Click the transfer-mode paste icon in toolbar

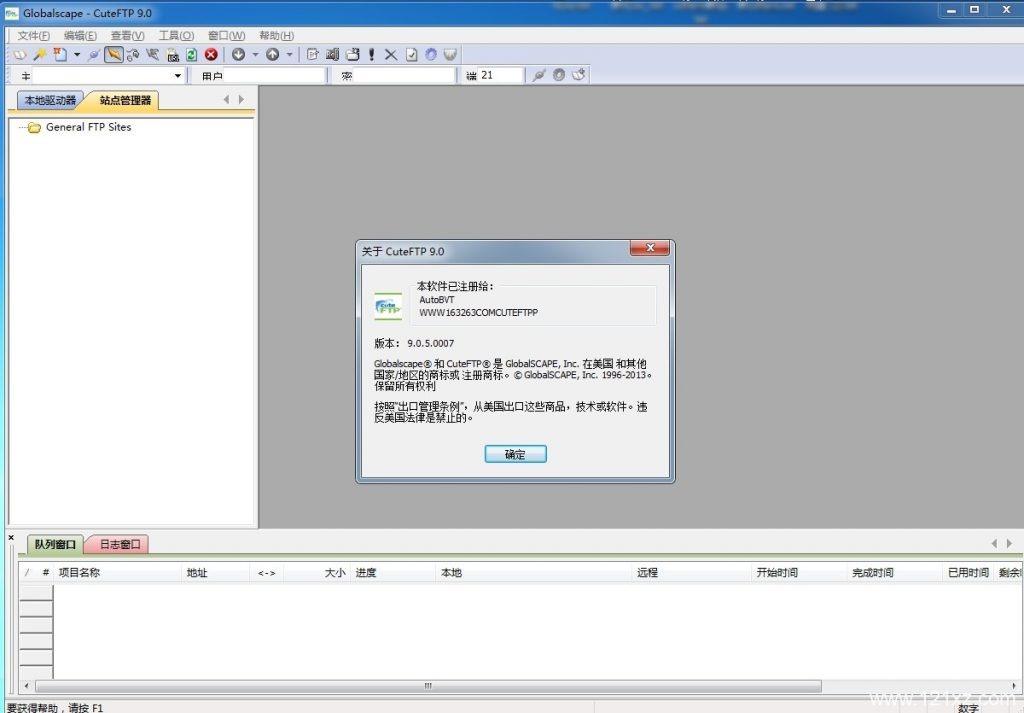pos(172,55)
